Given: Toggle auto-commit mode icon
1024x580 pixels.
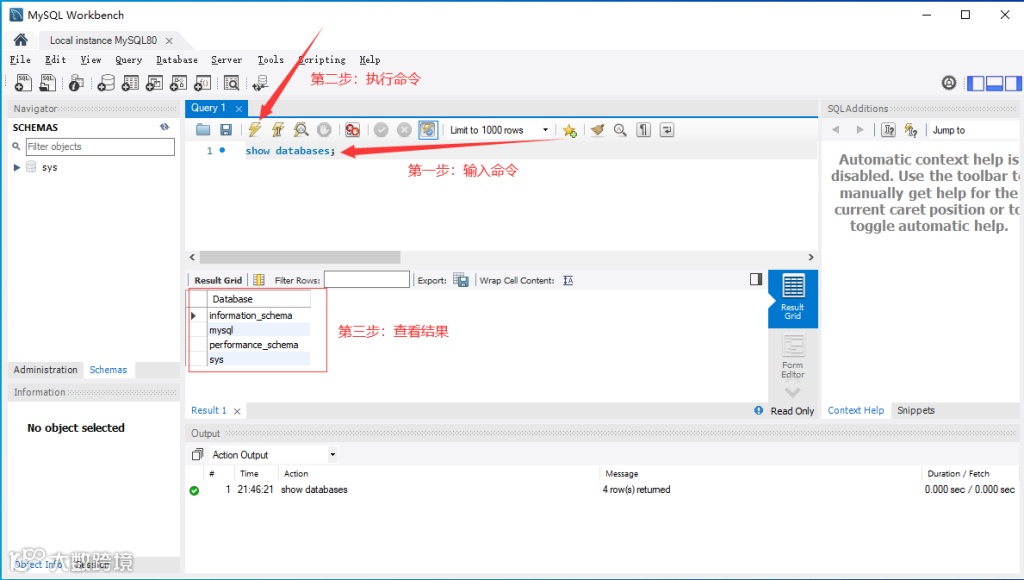Looking at the screenshot, I should pyautogui.click(x=428, y=130).
